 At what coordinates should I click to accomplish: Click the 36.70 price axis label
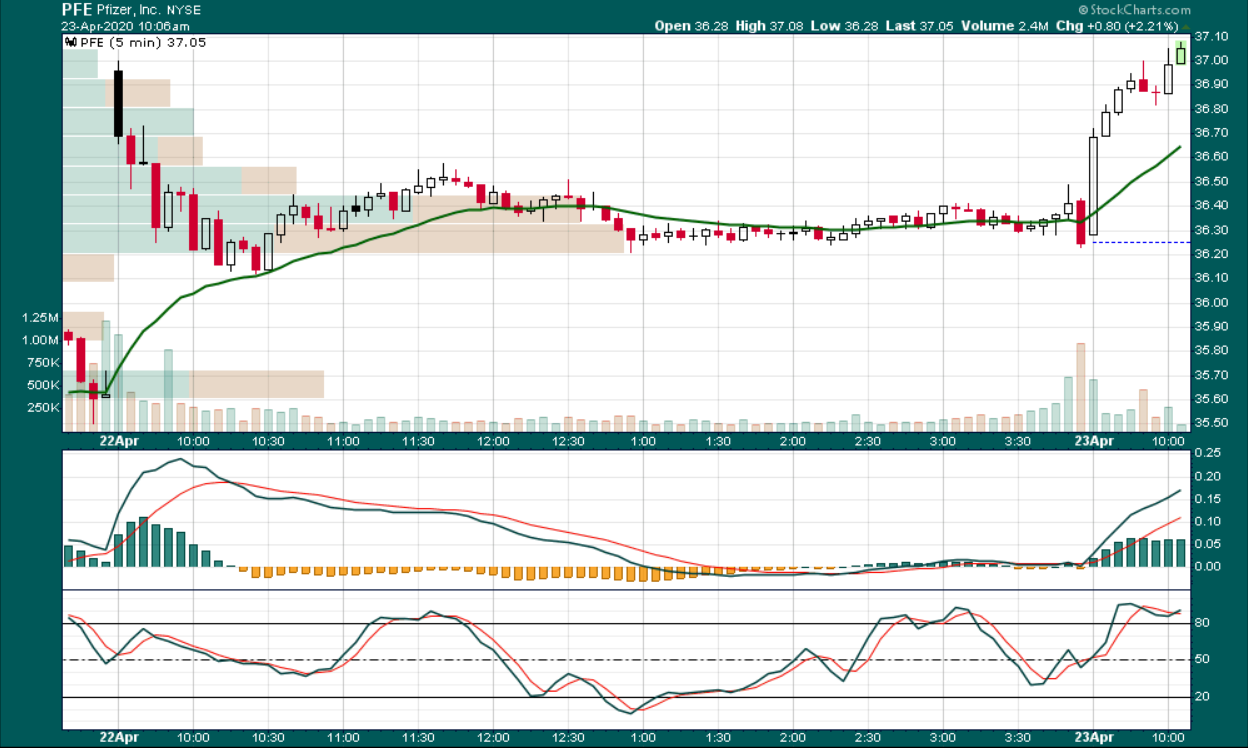point(1211,133)
